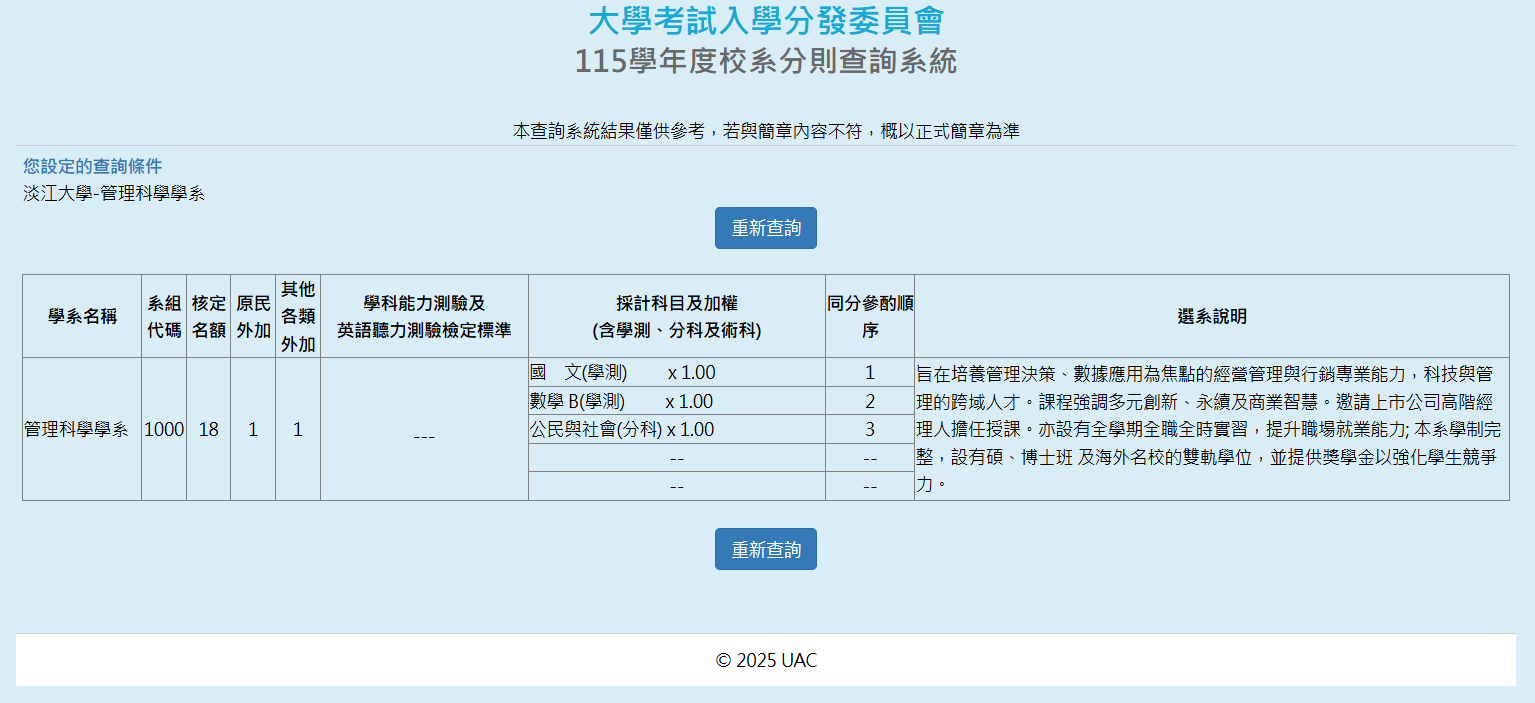Select the 管理科學學系 department name cell
Viewport: 1535px width, 703px height.
click(76, 430)
